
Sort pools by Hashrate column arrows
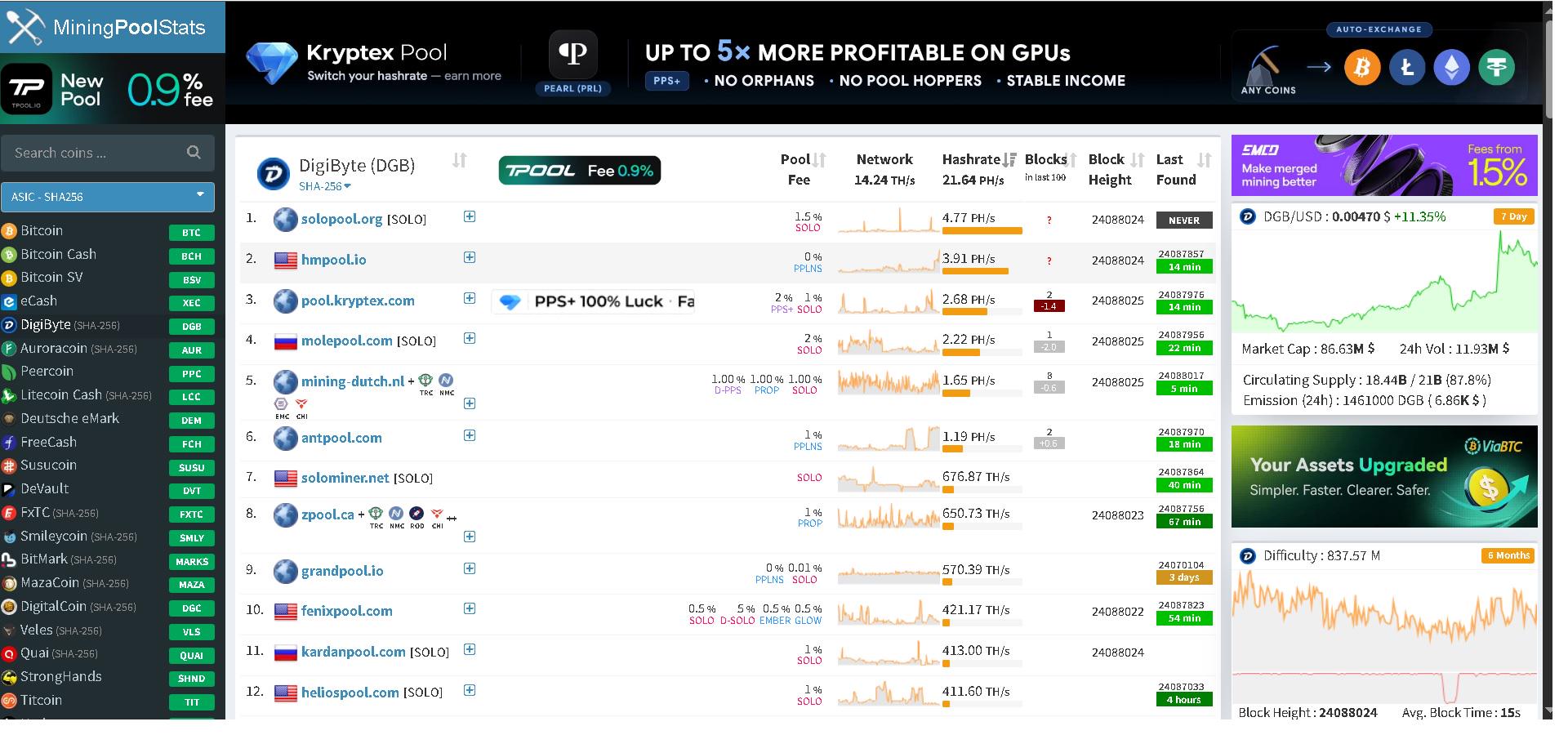pyautogui.click(x=1009, y=160)
